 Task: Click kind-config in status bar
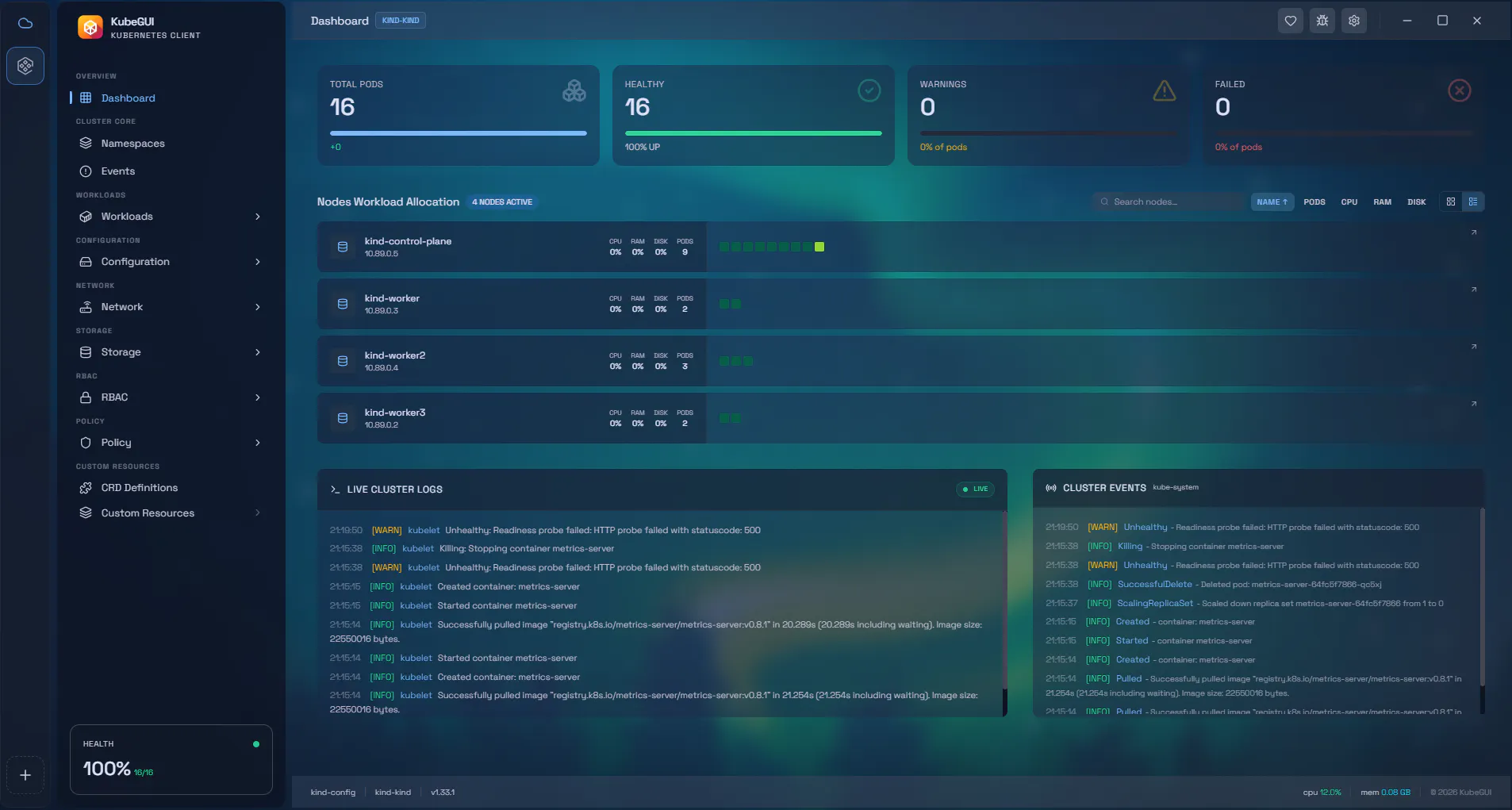[x=333, y=793]
